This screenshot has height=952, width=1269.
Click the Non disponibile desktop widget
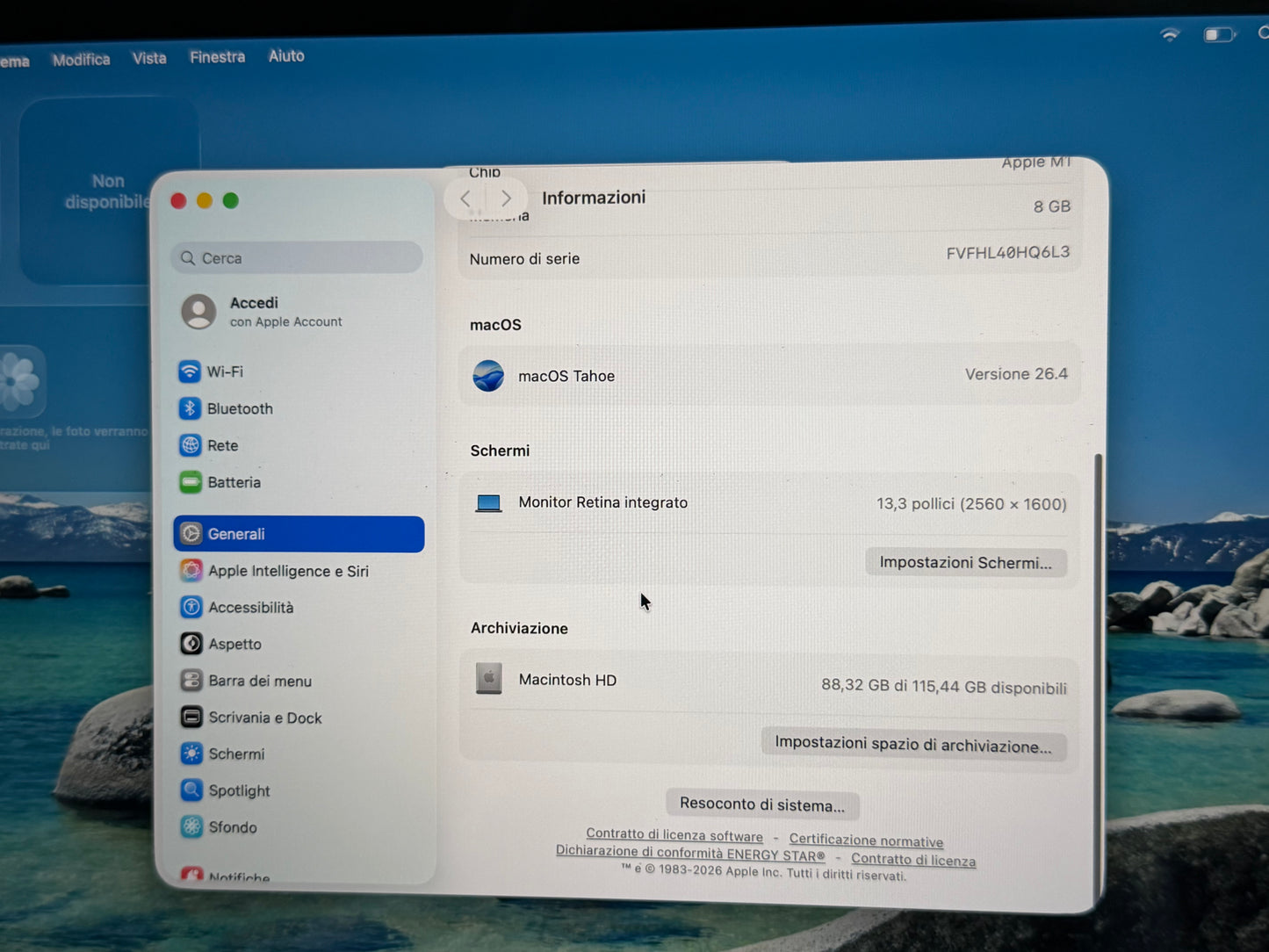click(110, 191)
